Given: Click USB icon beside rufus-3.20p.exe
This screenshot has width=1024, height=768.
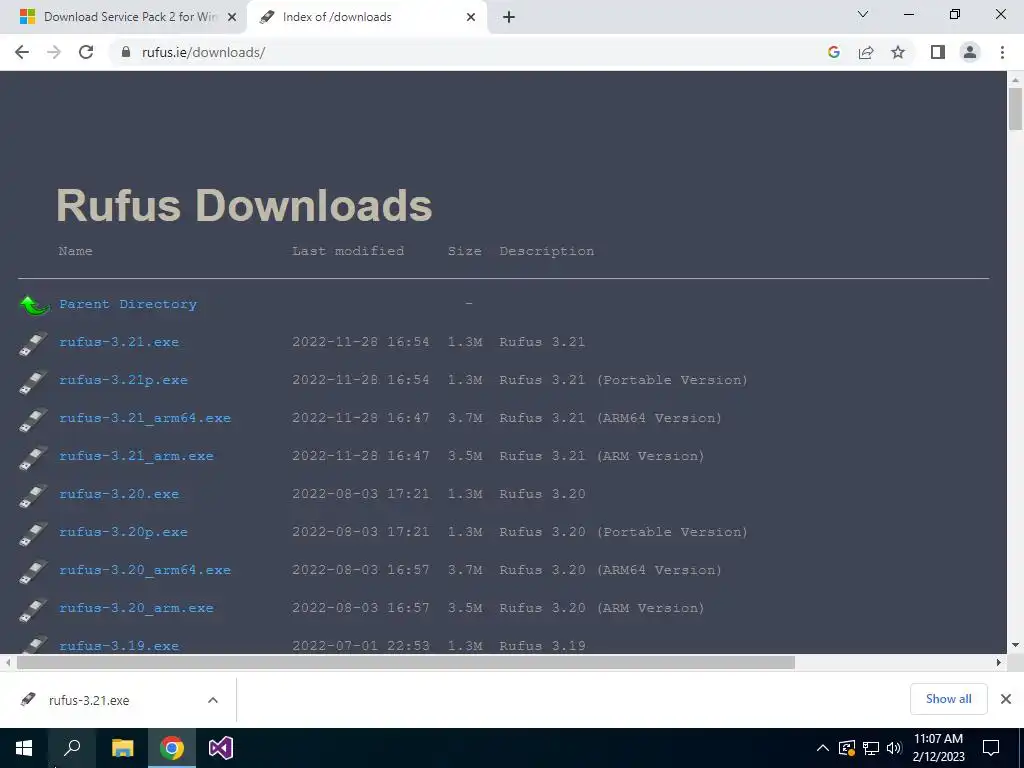Looking at the screenshot, I should click(x=33, y=534).
